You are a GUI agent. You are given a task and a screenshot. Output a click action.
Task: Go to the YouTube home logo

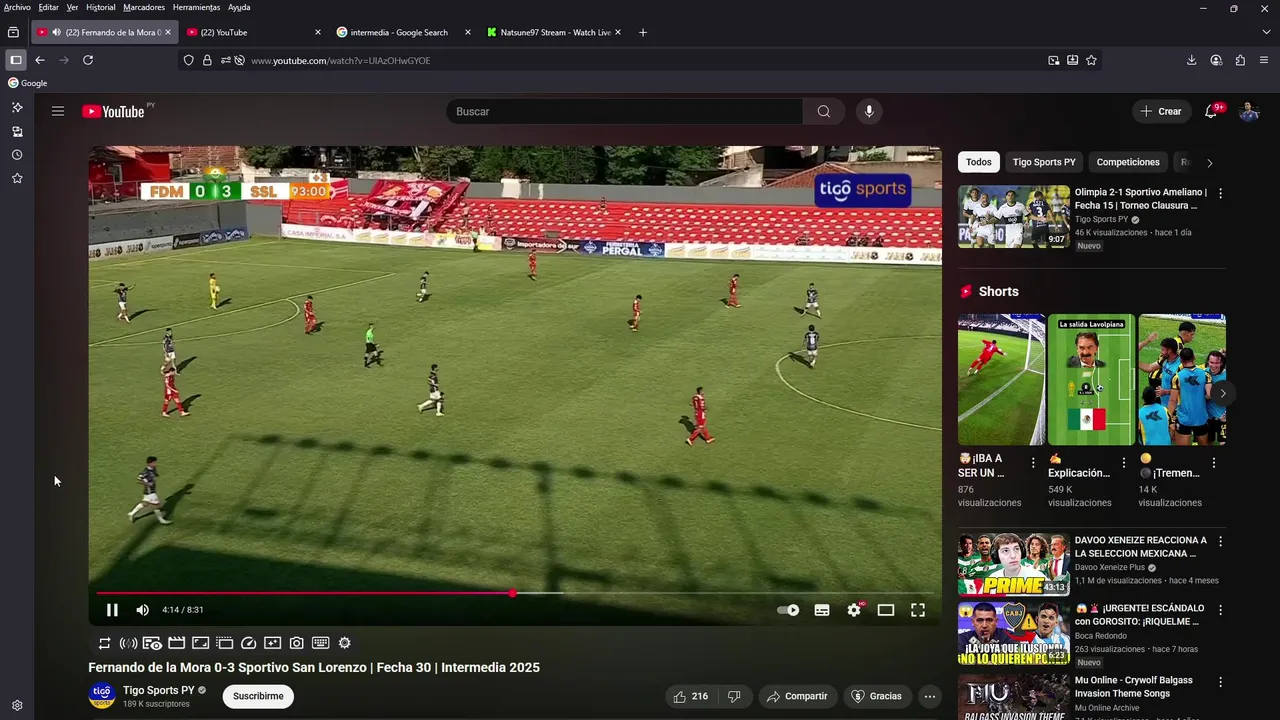click(114, 111)
